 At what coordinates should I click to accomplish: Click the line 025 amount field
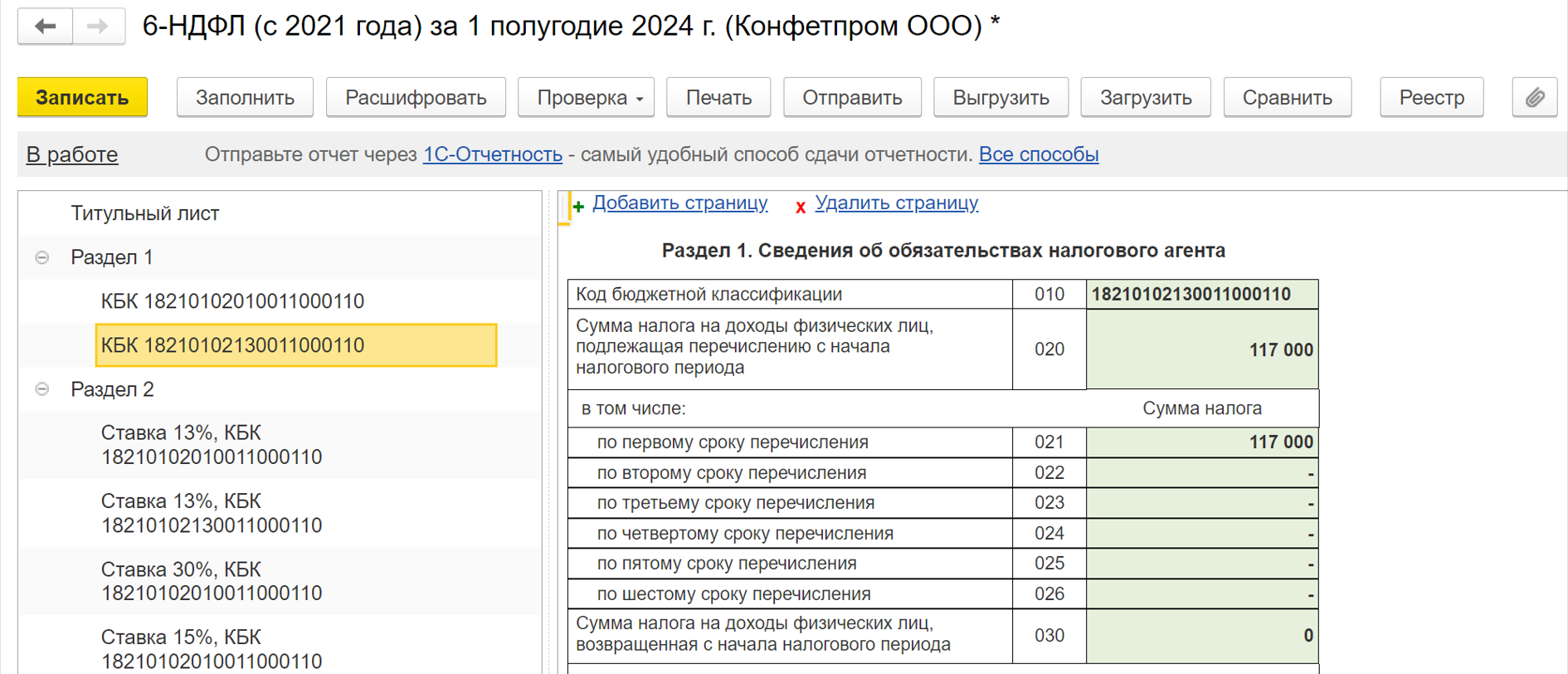pyautogui.click(x=1202, y=564)
